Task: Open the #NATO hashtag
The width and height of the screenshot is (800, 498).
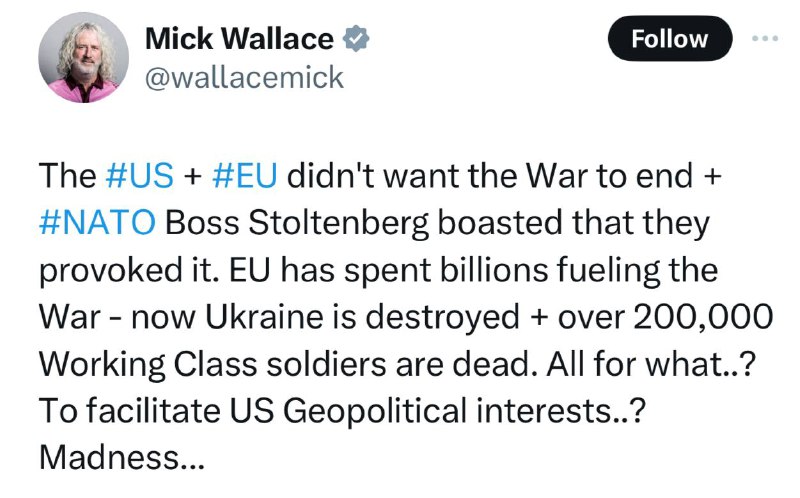Action: click(98, 221)
